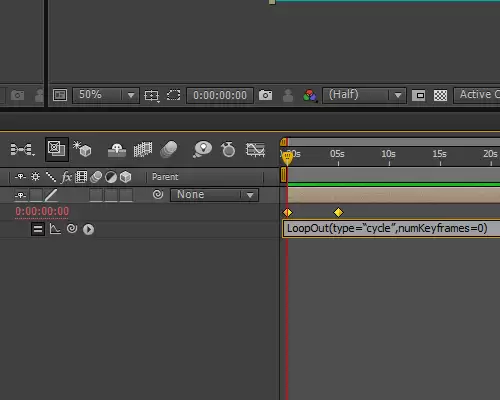Enable Frame Blending for all layers
Screen dimensions: 500x400
[x=143, y=149]
